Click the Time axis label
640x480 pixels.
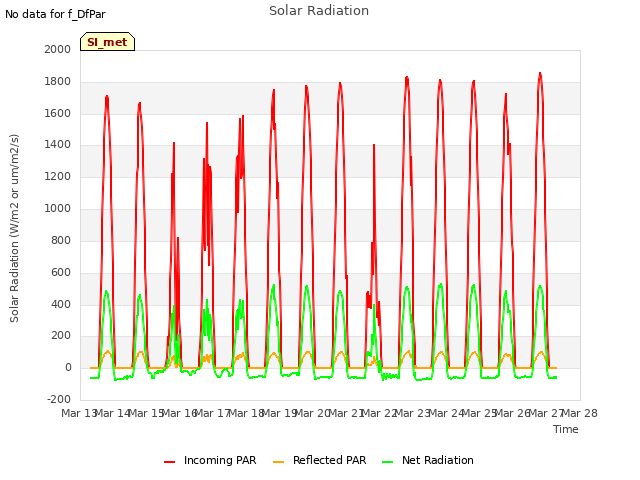tap(566, 429)
